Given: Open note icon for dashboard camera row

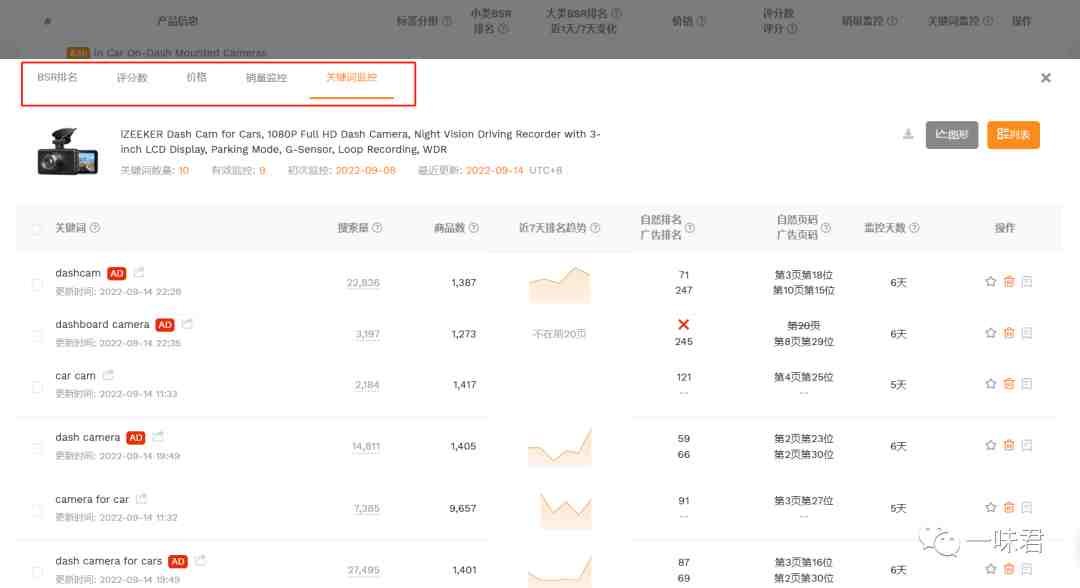Looking at the screenshot, I should click(x=1027, y=333).
